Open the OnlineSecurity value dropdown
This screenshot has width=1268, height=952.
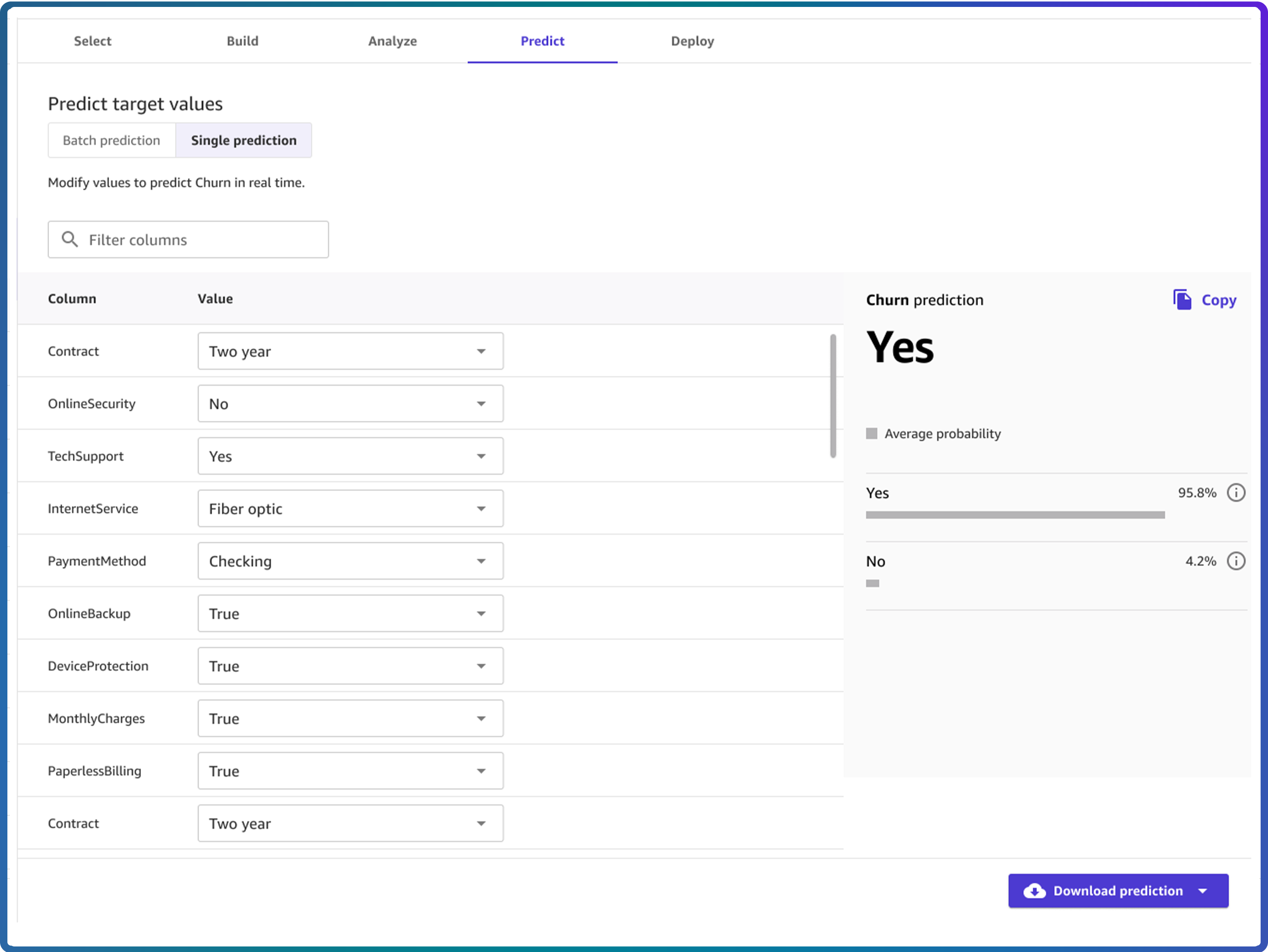(x=350, y=404)
